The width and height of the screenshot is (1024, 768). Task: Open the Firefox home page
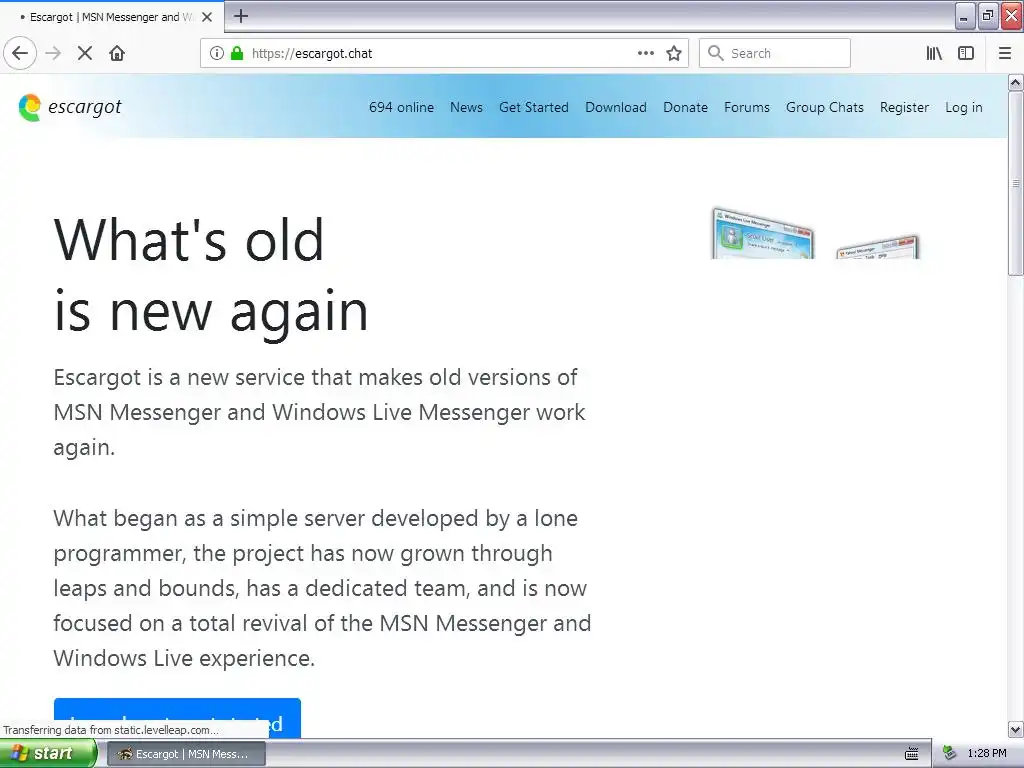117,53
